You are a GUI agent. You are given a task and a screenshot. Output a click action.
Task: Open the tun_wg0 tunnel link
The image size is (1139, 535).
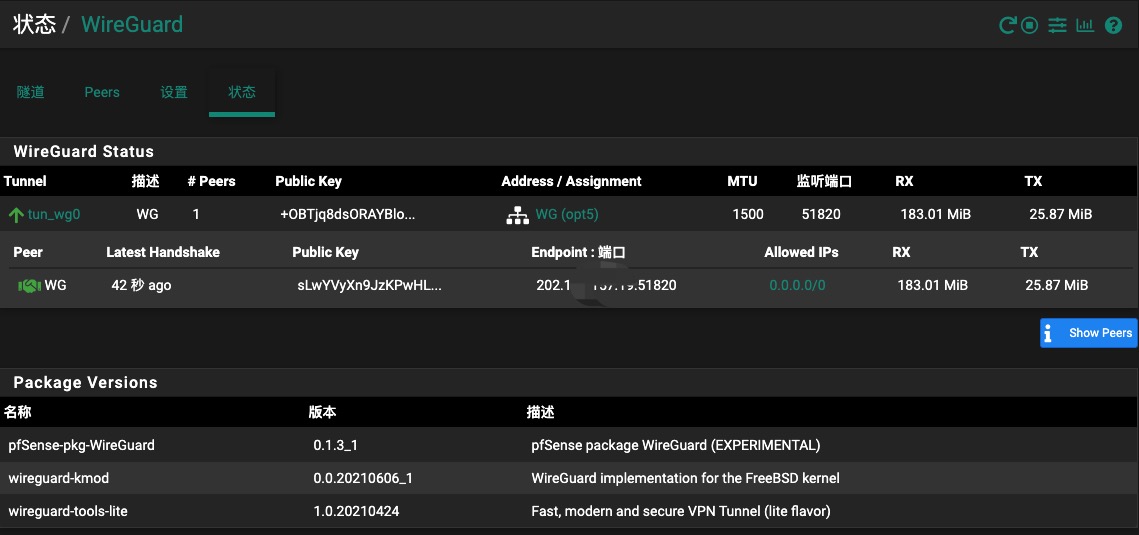pyautogui.click(x=54, y=214)
